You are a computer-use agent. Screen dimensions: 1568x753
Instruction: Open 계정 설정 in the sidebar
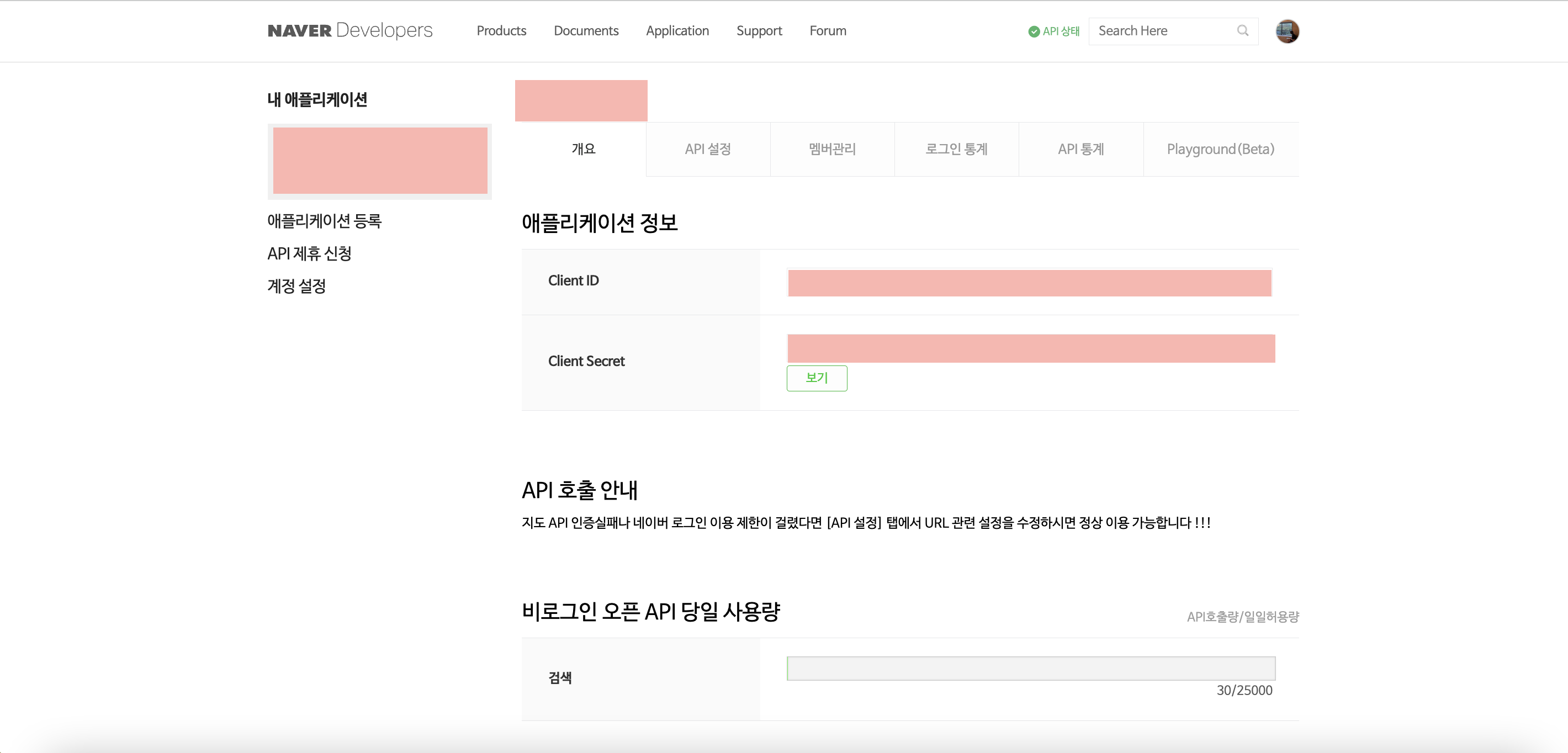point(296,286)
